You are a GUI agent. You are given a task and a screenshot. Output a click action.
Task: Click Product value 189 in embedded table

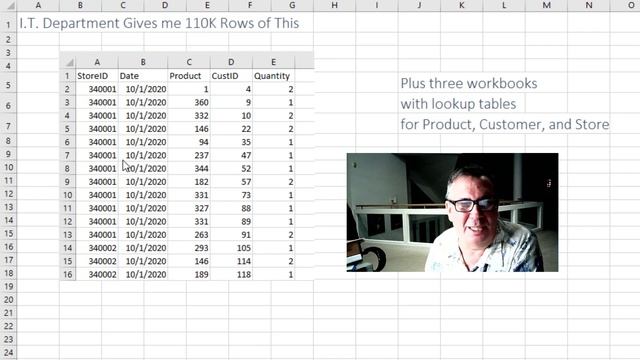pos(201,274)
